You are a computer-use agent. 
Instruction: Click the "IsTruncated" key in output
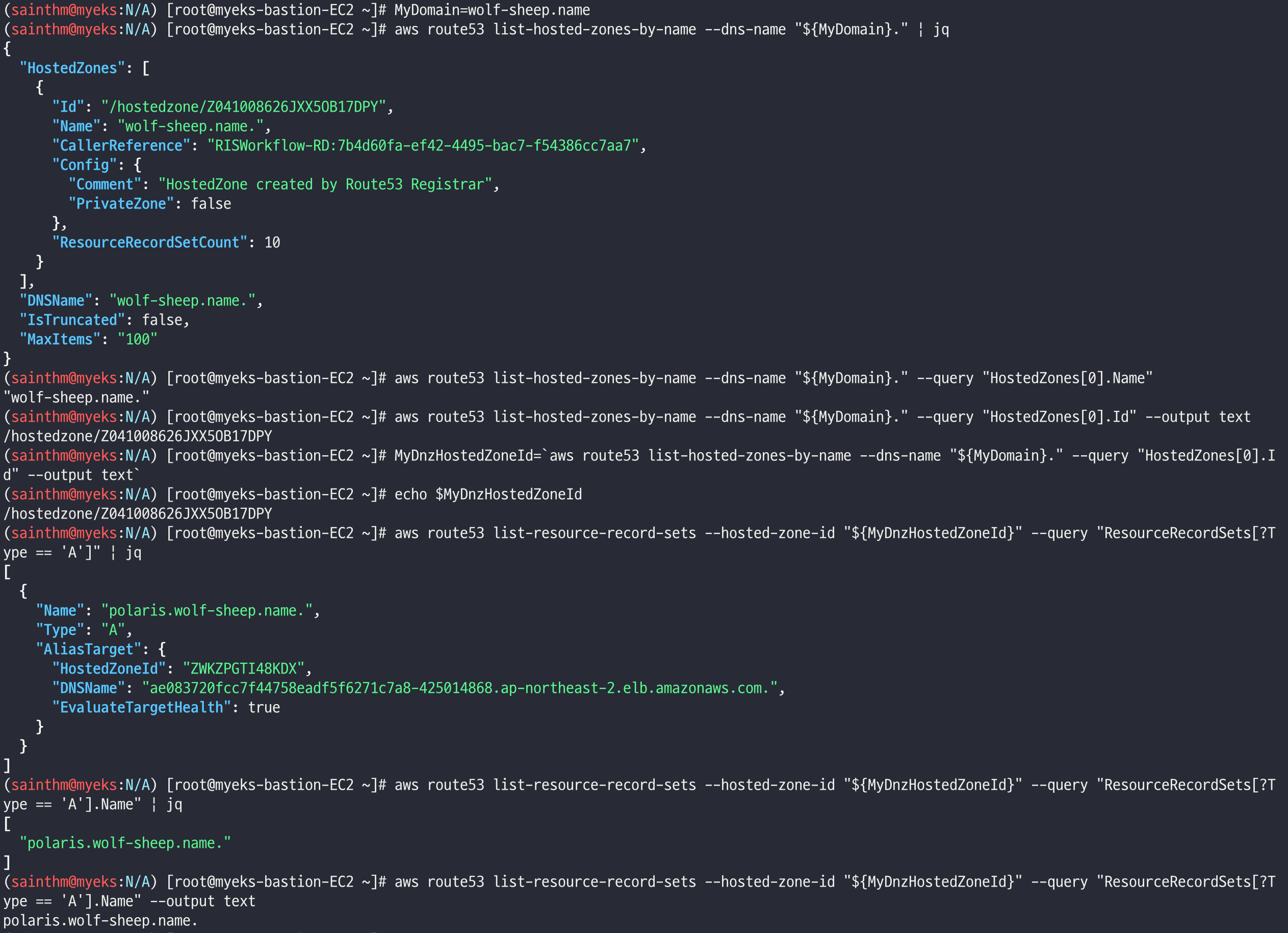(72, 320)
